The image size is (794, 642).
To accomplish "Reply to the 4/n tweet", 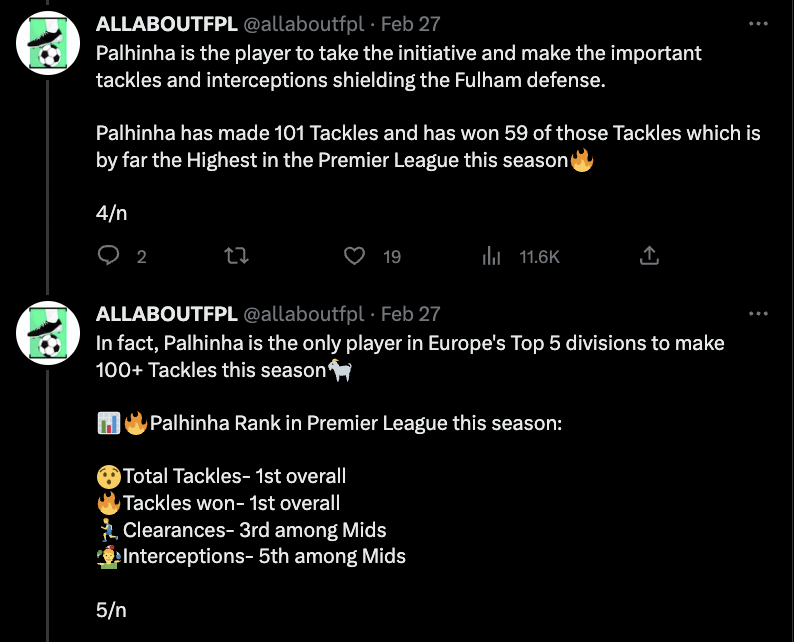I will click(109, 257).
